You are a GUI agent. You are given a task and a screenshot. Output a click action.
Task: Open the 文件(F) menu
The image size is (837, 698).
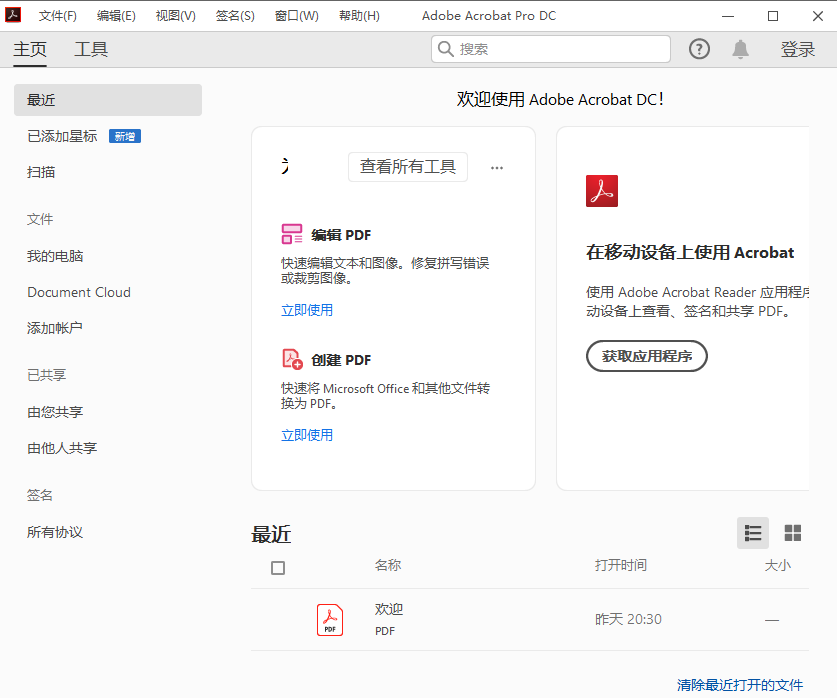click(57, 16)
